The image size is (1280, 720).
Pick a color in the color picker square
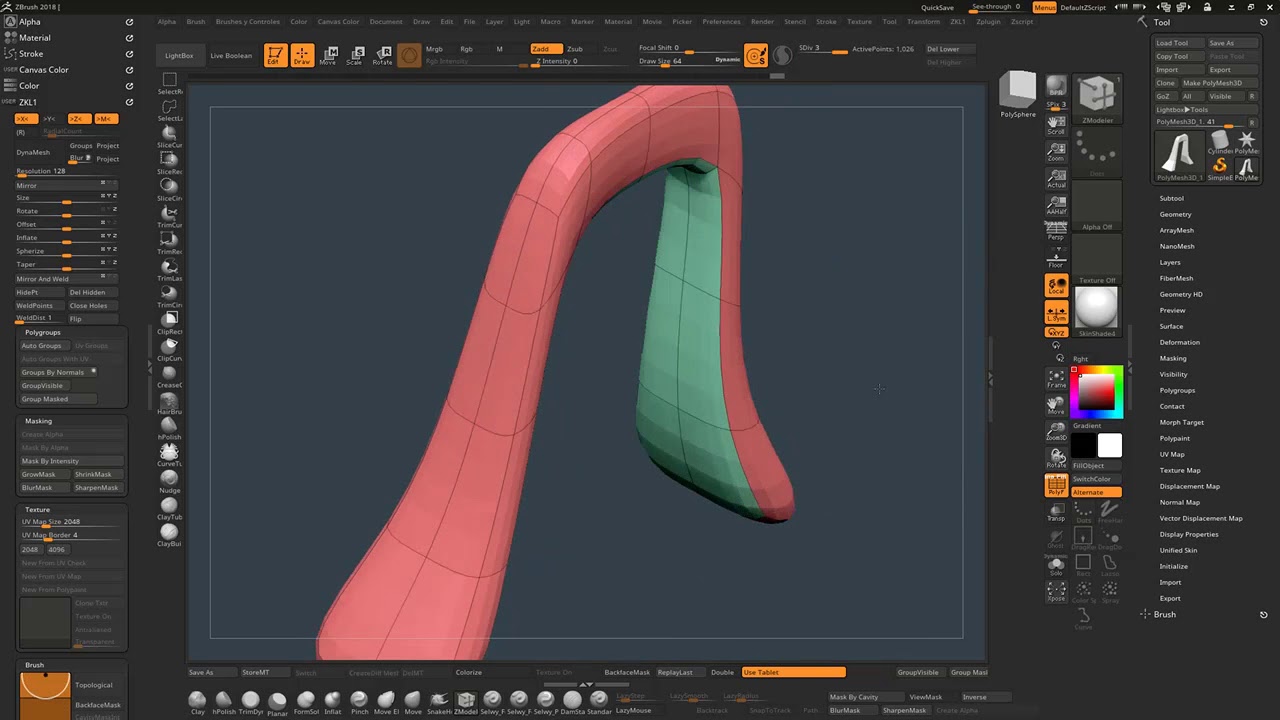point(1097,390)
